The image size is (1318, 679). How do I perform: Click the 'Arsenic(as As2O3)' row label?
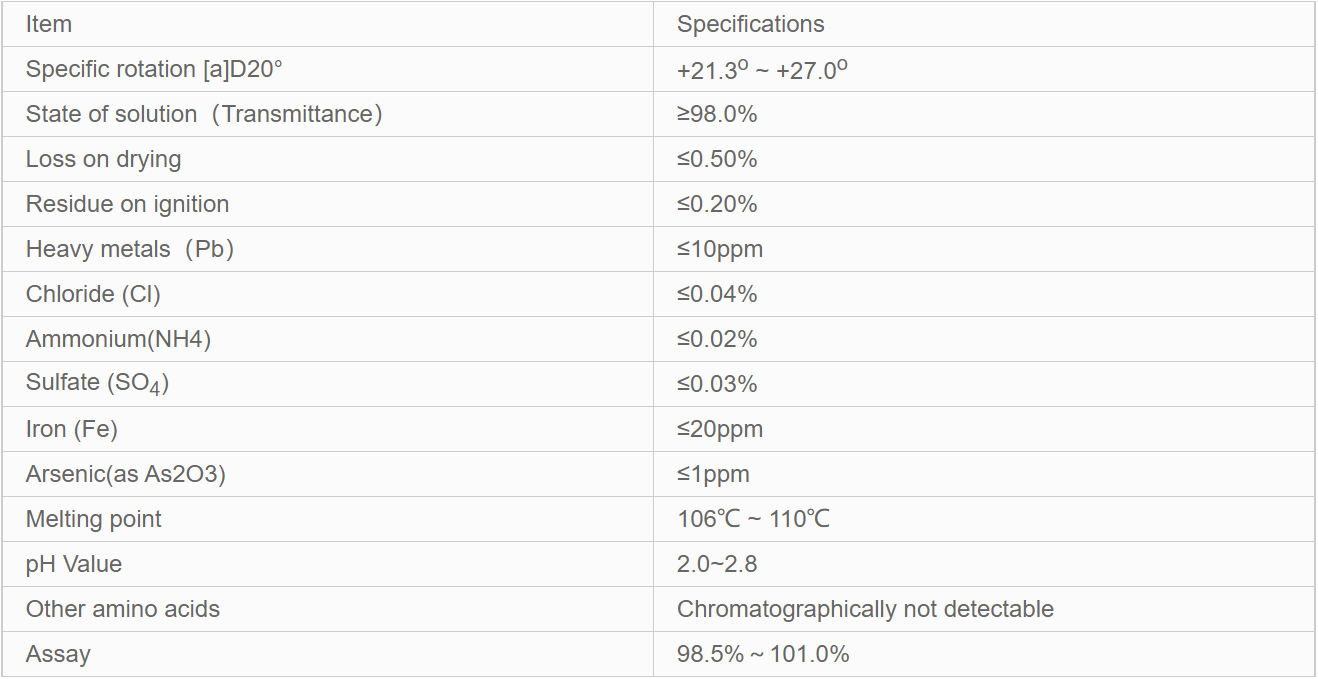click(126, 474)
